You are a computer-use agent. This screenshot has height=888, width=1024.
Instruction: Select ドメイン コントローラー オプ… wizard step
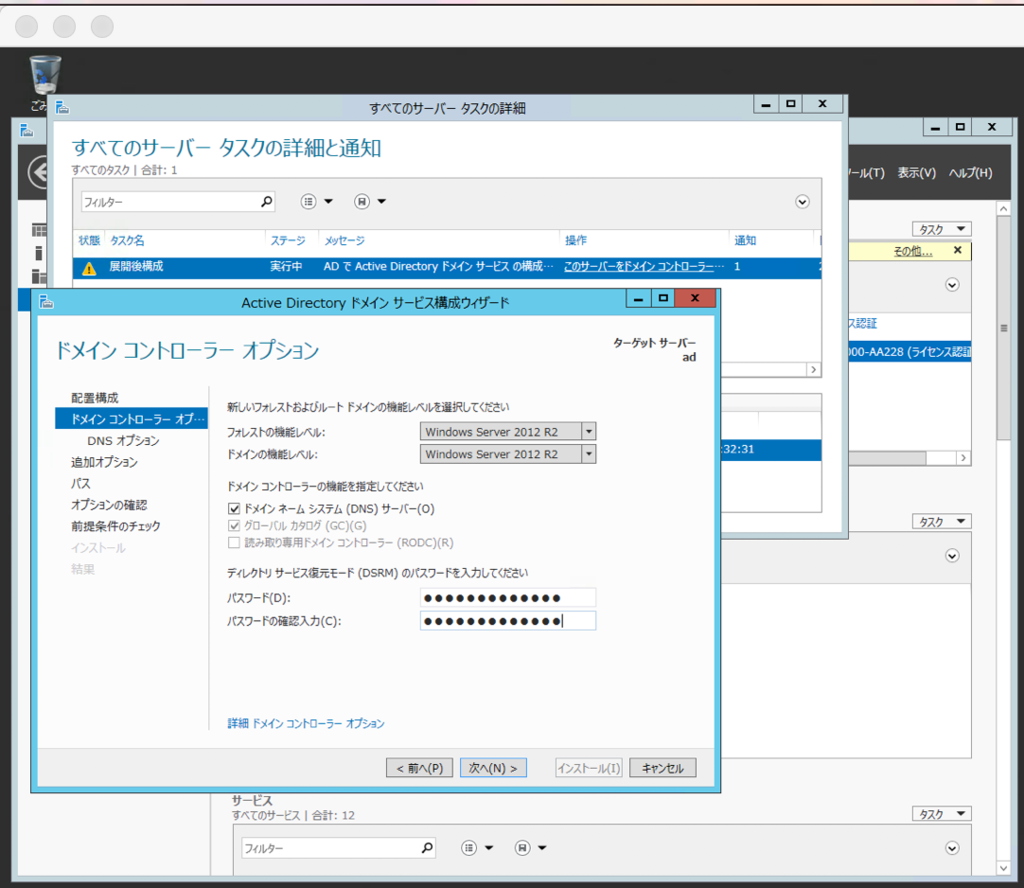[x=131, y=419]
